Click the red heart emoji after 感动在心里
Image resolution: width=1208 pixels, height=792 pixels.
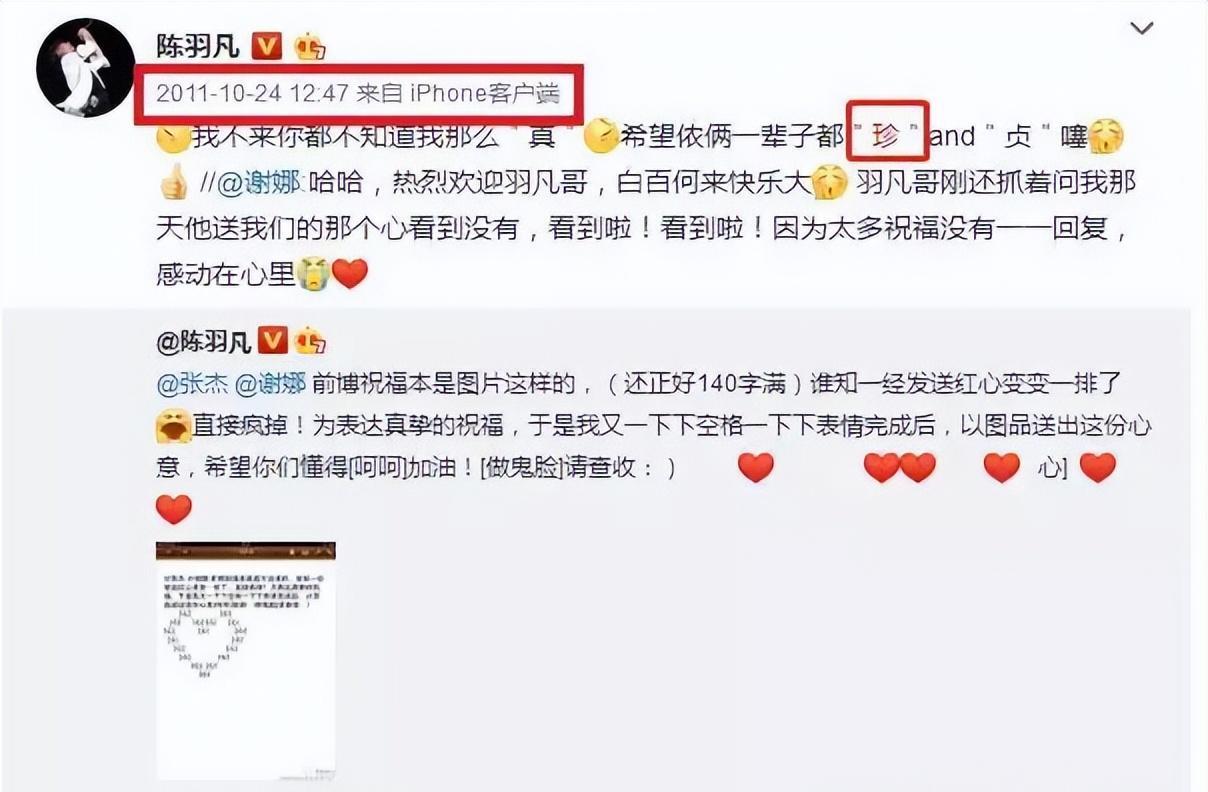350,273
